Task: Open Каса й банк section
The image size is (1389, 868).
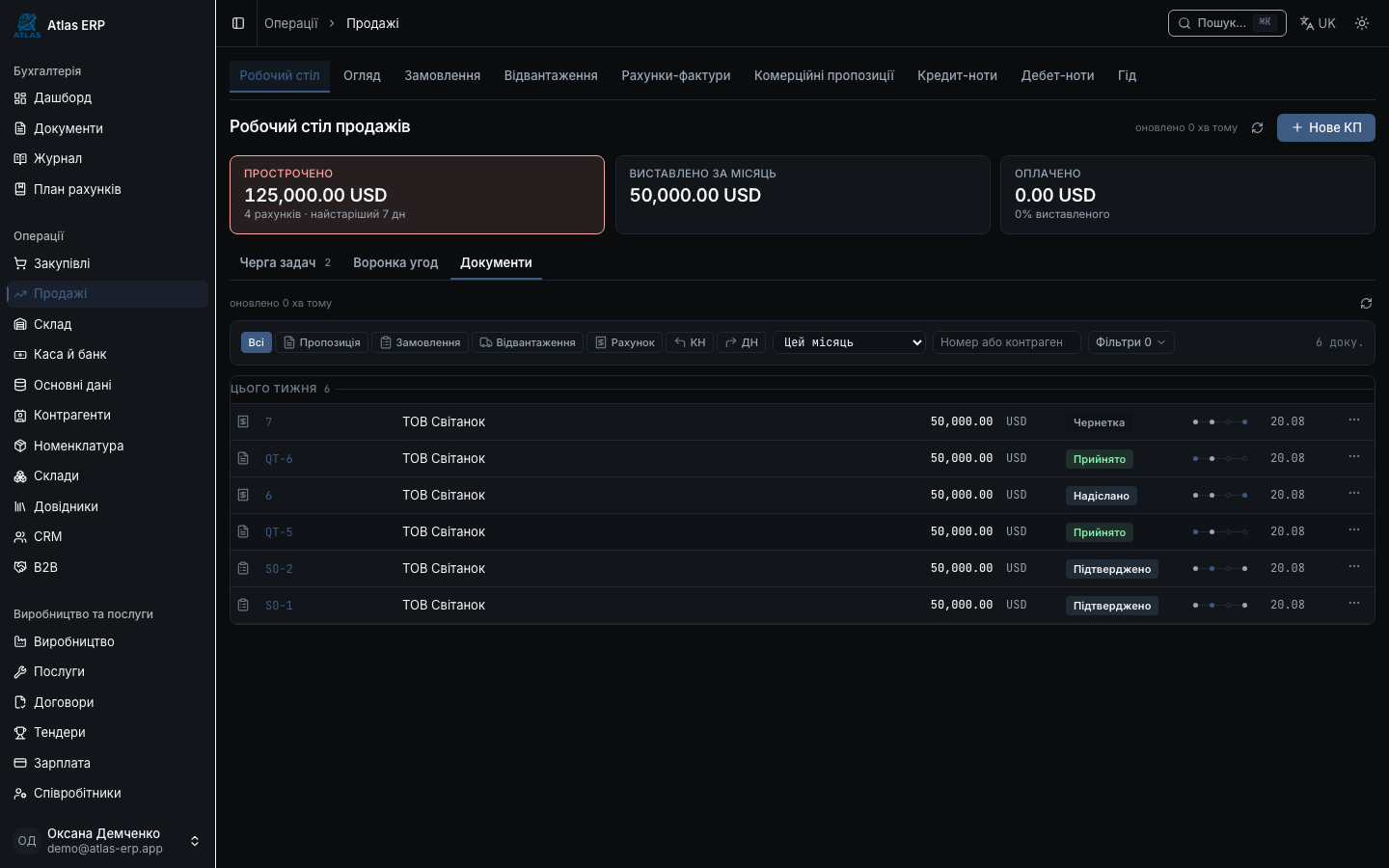Action: 107,354
